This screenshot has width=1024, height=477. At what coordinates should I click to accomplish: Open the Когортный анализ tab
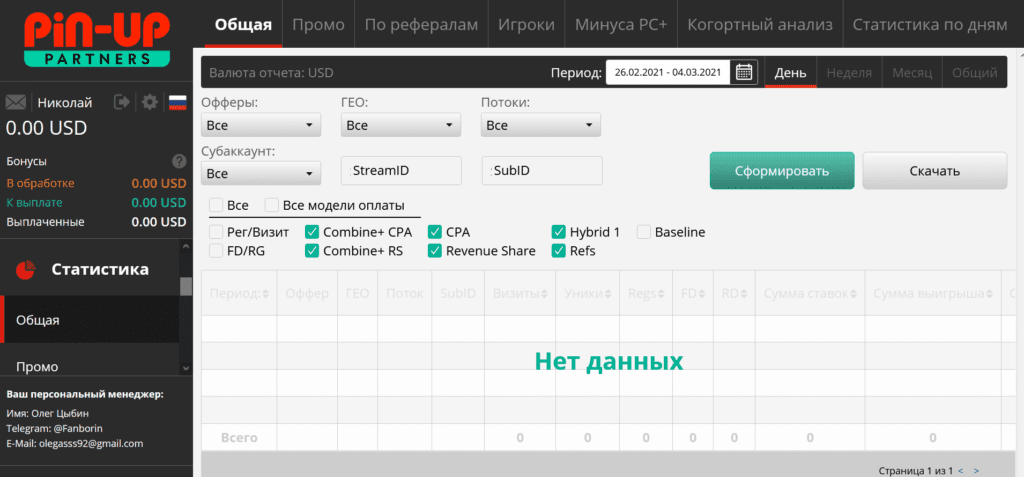pyautogui.click(x=760, y=25)
